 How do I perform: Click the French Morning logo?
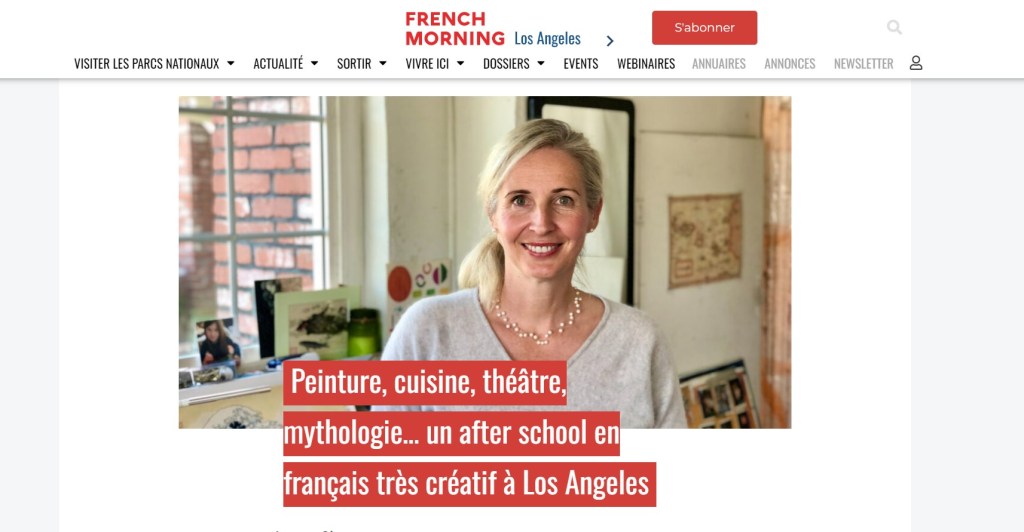click(x=455, y=29)
